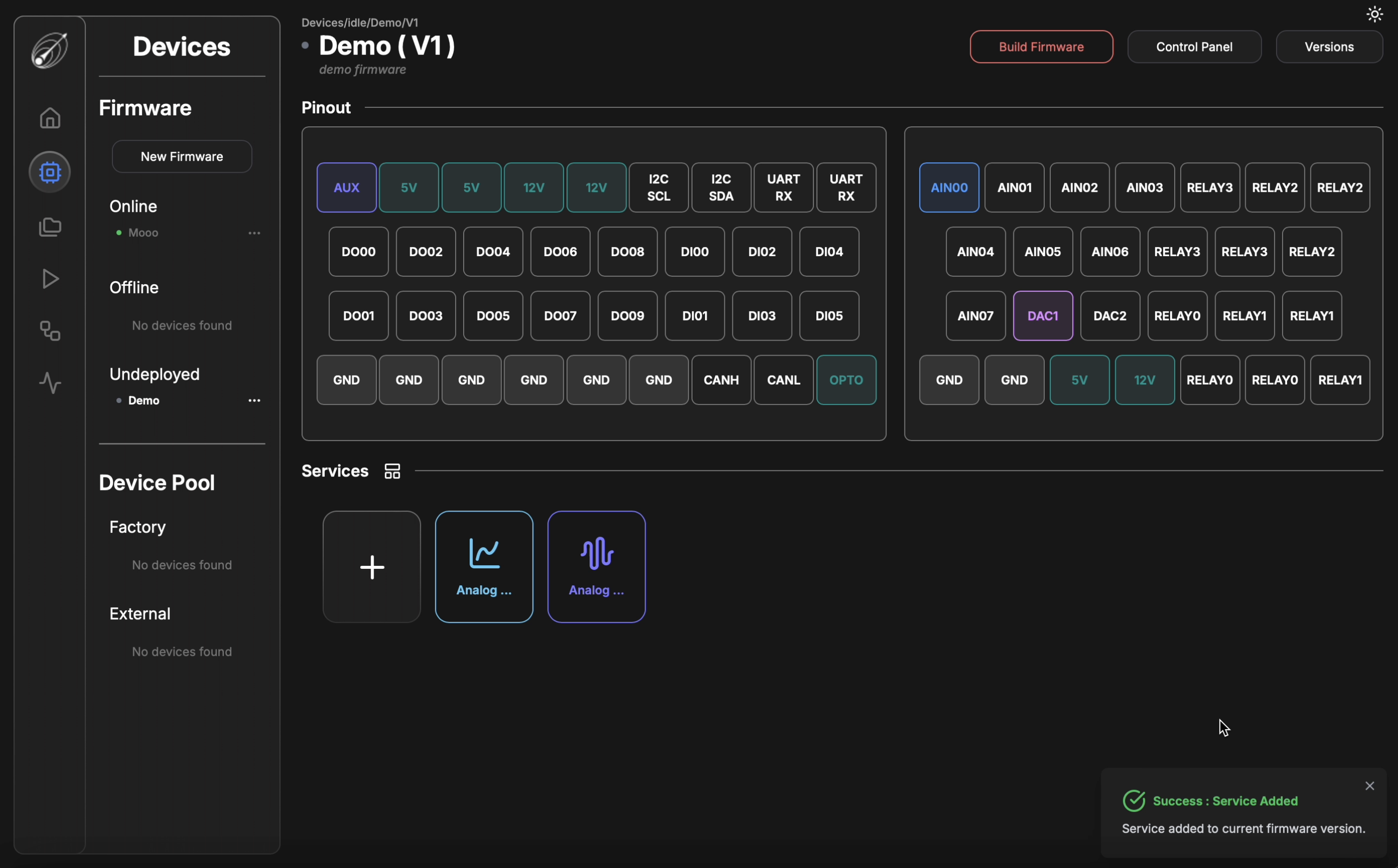Screen dimensions: 1398x868
Task: Toggle light theme with sun icon
Action: click(1374, 14)
